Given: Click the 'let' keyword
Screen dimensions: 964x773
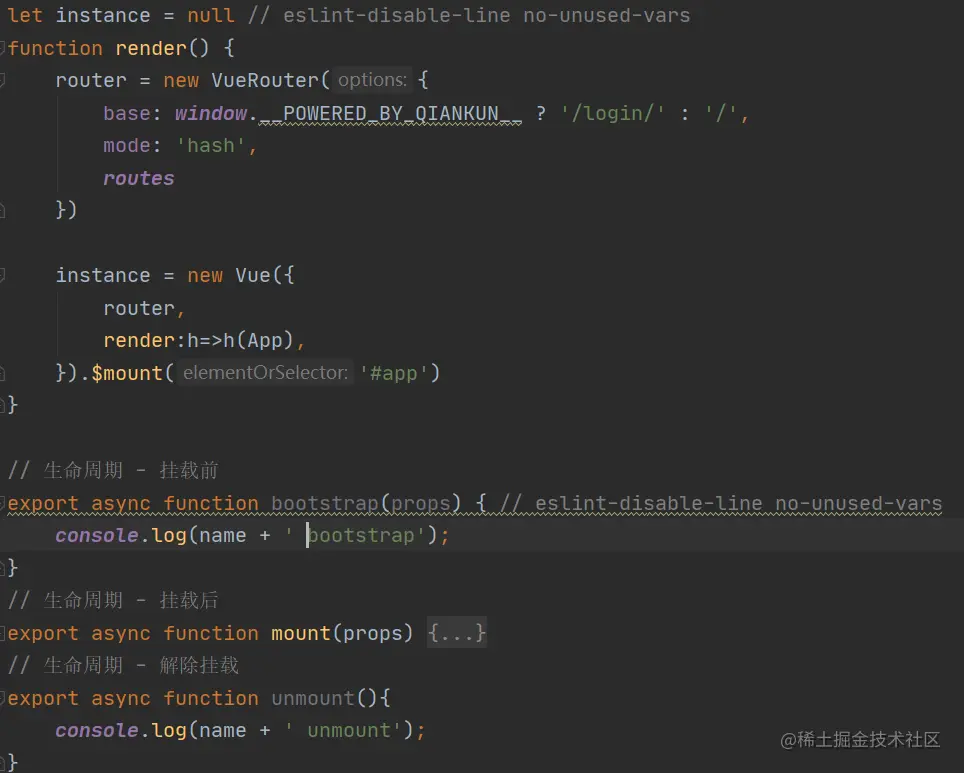Looking at the screenshot, I should click(25, 15).
